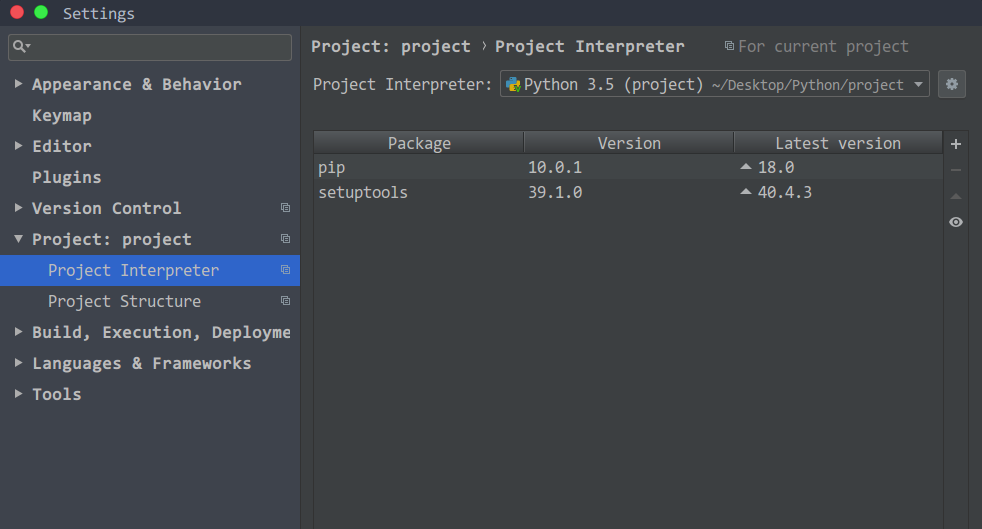Click the upgrade package arrow icon

(x=956, y=196)
